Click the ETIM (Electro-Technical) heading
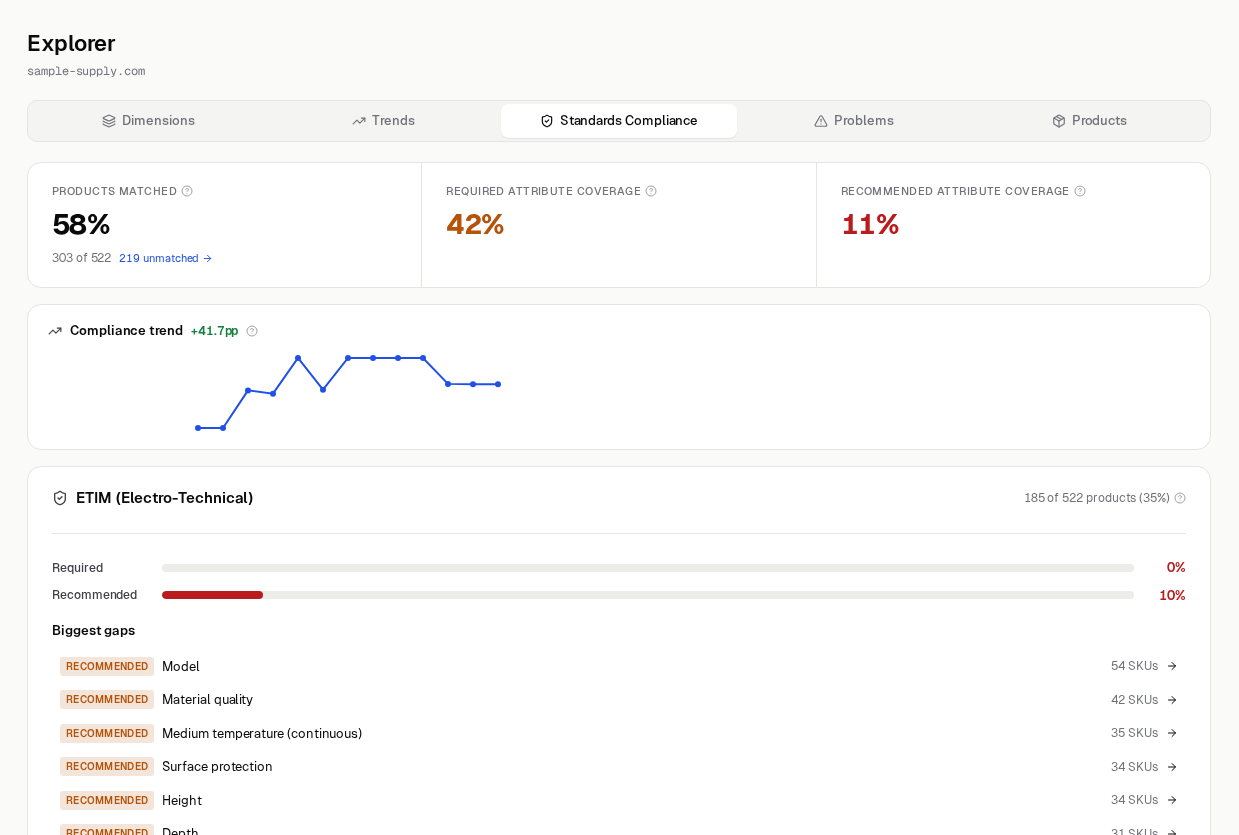 coord(165,498)
